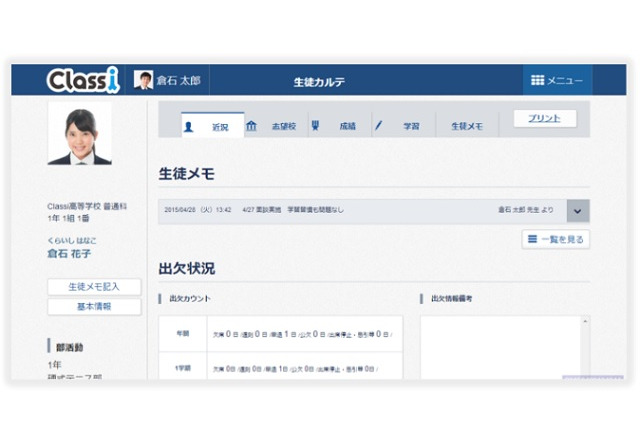Open the メニュー grid menu
640x426 pixels.
point(557,80)
